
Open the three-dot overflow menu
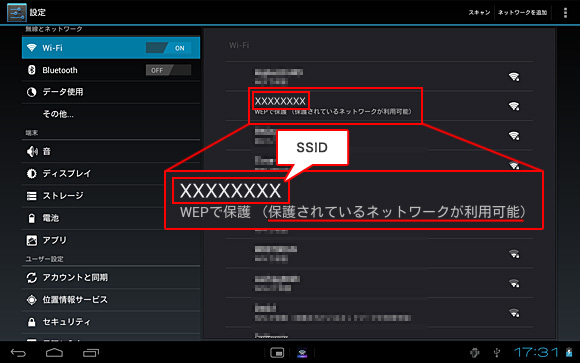click(565, 13)
